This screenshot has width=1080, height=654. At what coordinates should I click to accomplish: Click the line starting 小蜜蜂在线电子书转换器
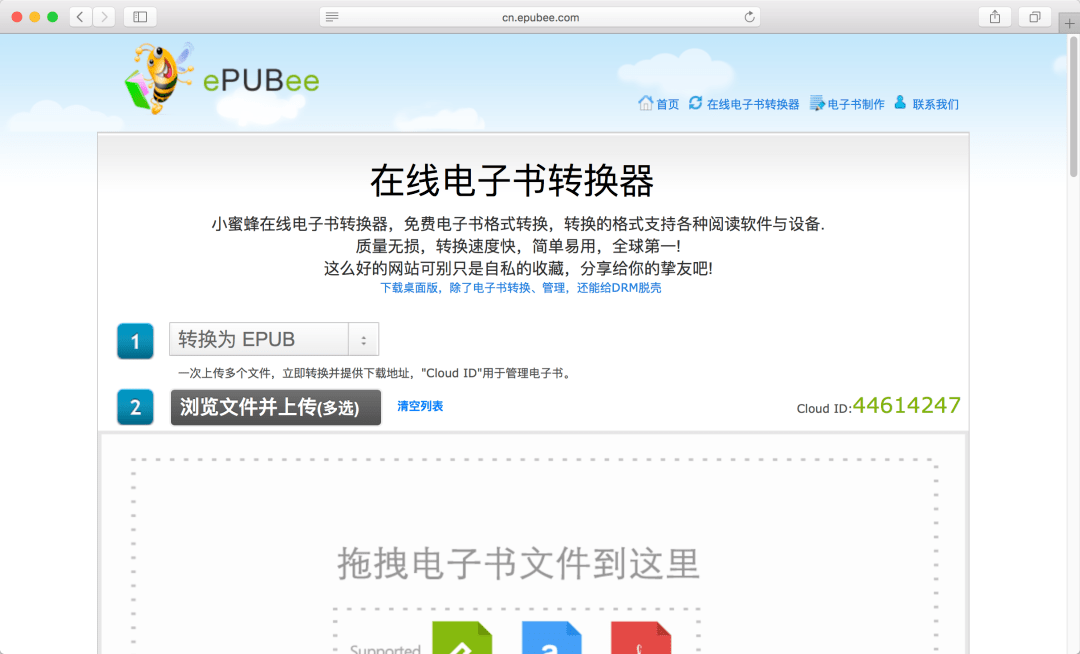pos(518,224)
